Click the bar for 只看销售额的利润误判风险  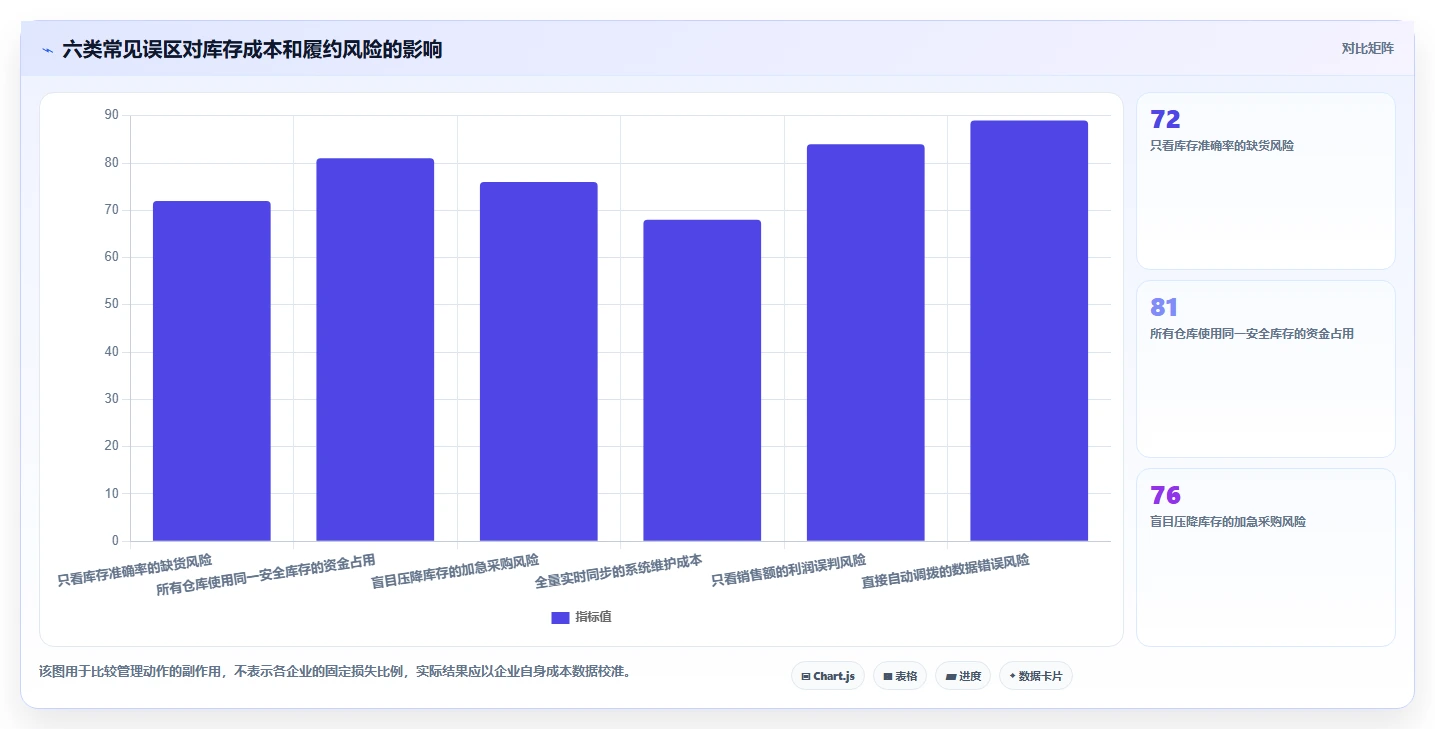866,343
